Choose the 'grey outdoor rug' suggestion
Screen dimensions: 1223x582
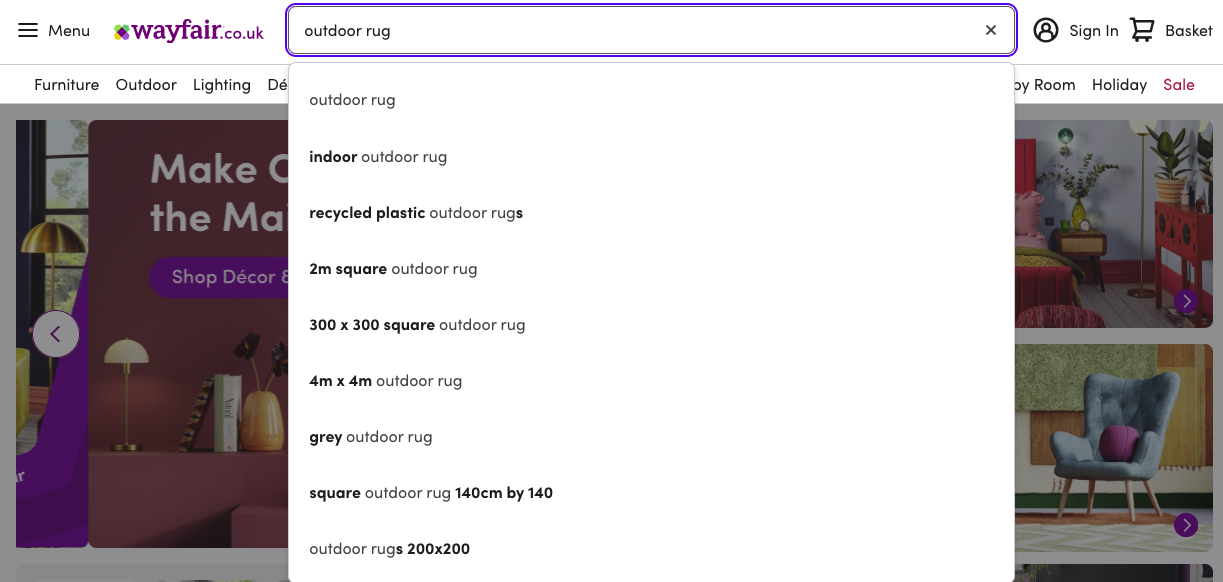coord(371,436)
